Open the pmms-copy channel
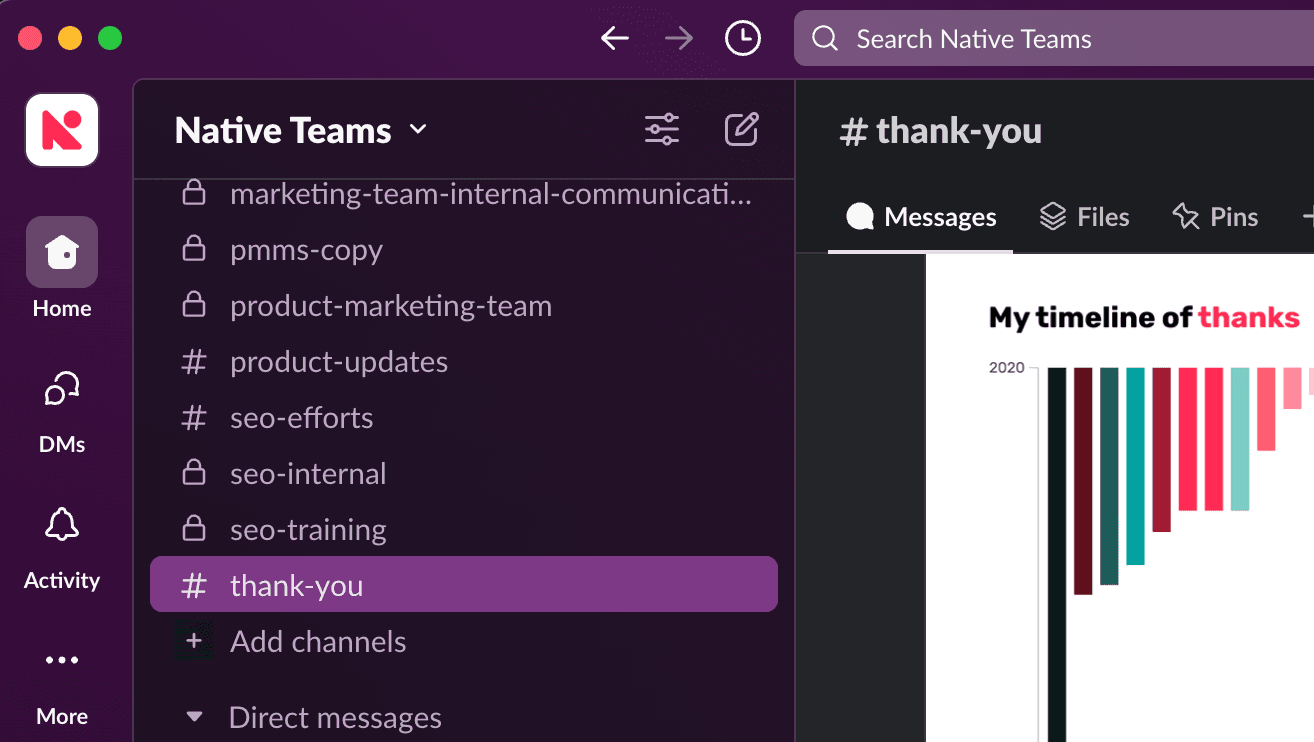 coord(464,250)
